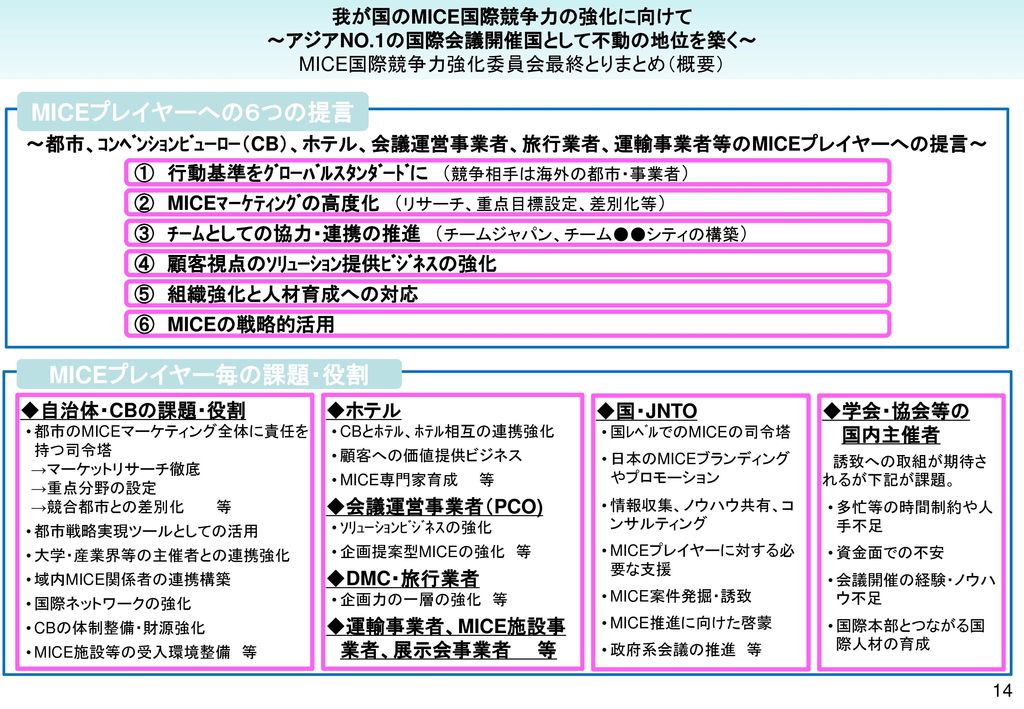Click the bullet CBとホテル、ホテル相互の連携強化

443,432
